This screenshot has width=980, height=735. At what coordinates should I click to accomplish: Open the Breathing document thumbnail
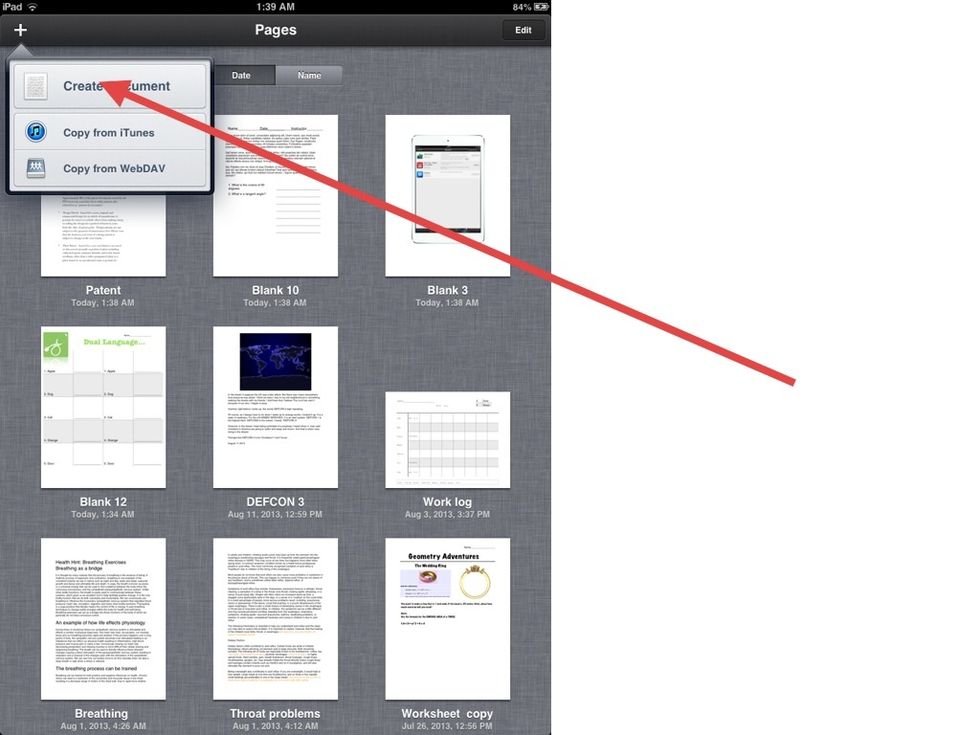(x=103, y=619)
